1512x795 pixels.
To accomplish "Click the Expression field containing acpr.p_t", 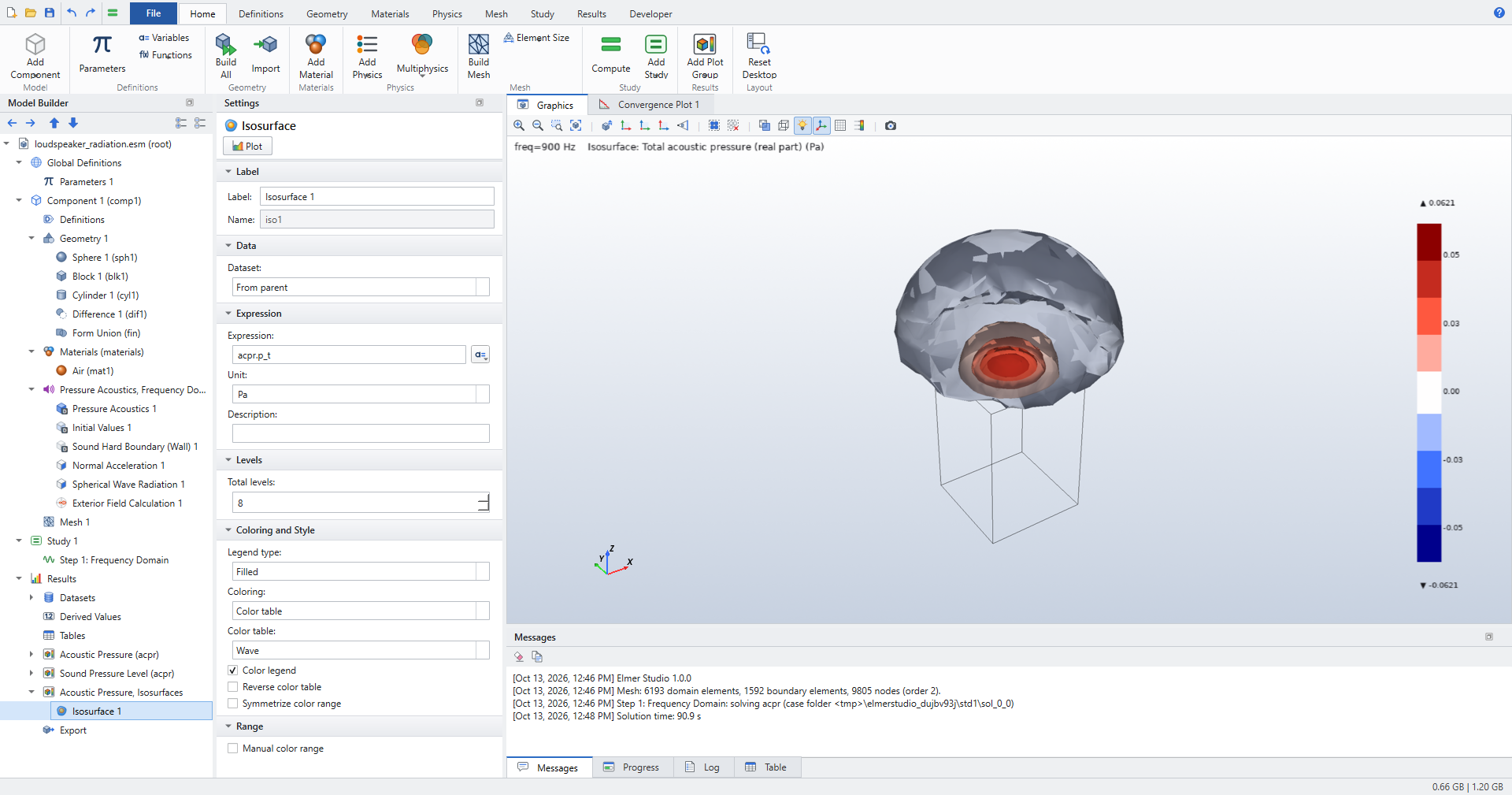I will pyautogui.click(x=349, y=355).
